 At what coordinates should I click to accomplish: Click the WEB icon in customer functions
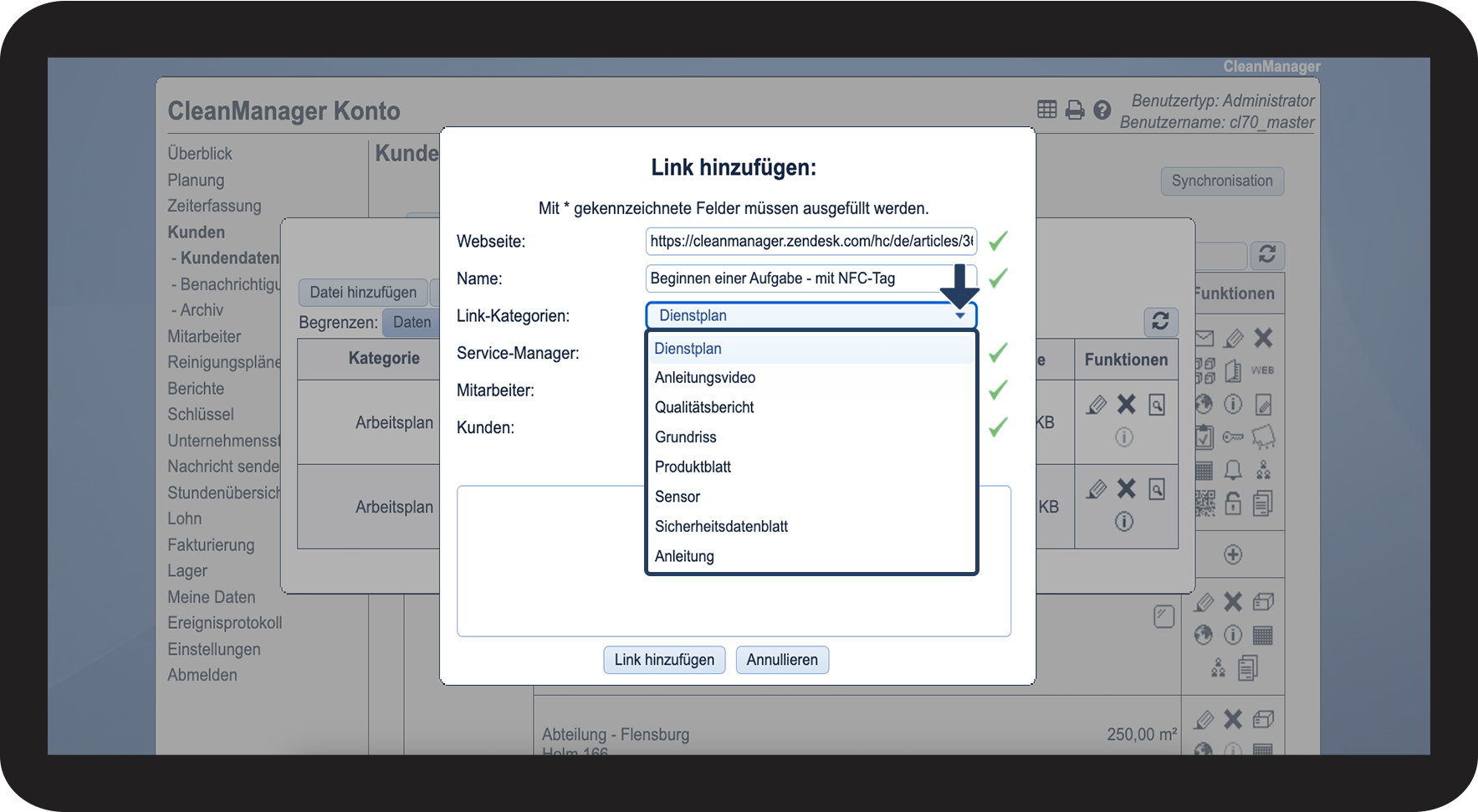click(x=1263, y=370)
